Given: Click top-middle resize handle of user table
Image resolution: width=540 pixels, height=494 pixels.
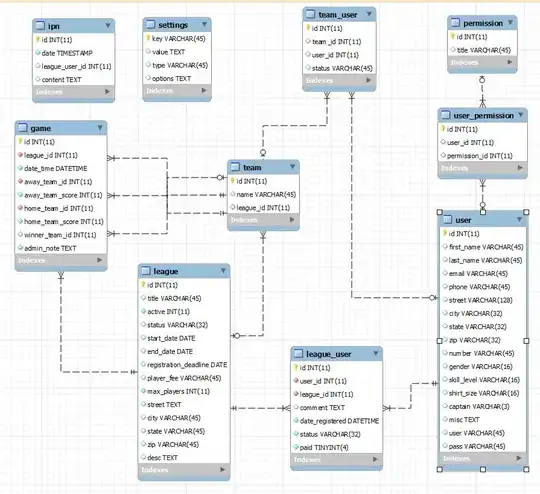Looking at the screenshot, I should coord(483,212).
